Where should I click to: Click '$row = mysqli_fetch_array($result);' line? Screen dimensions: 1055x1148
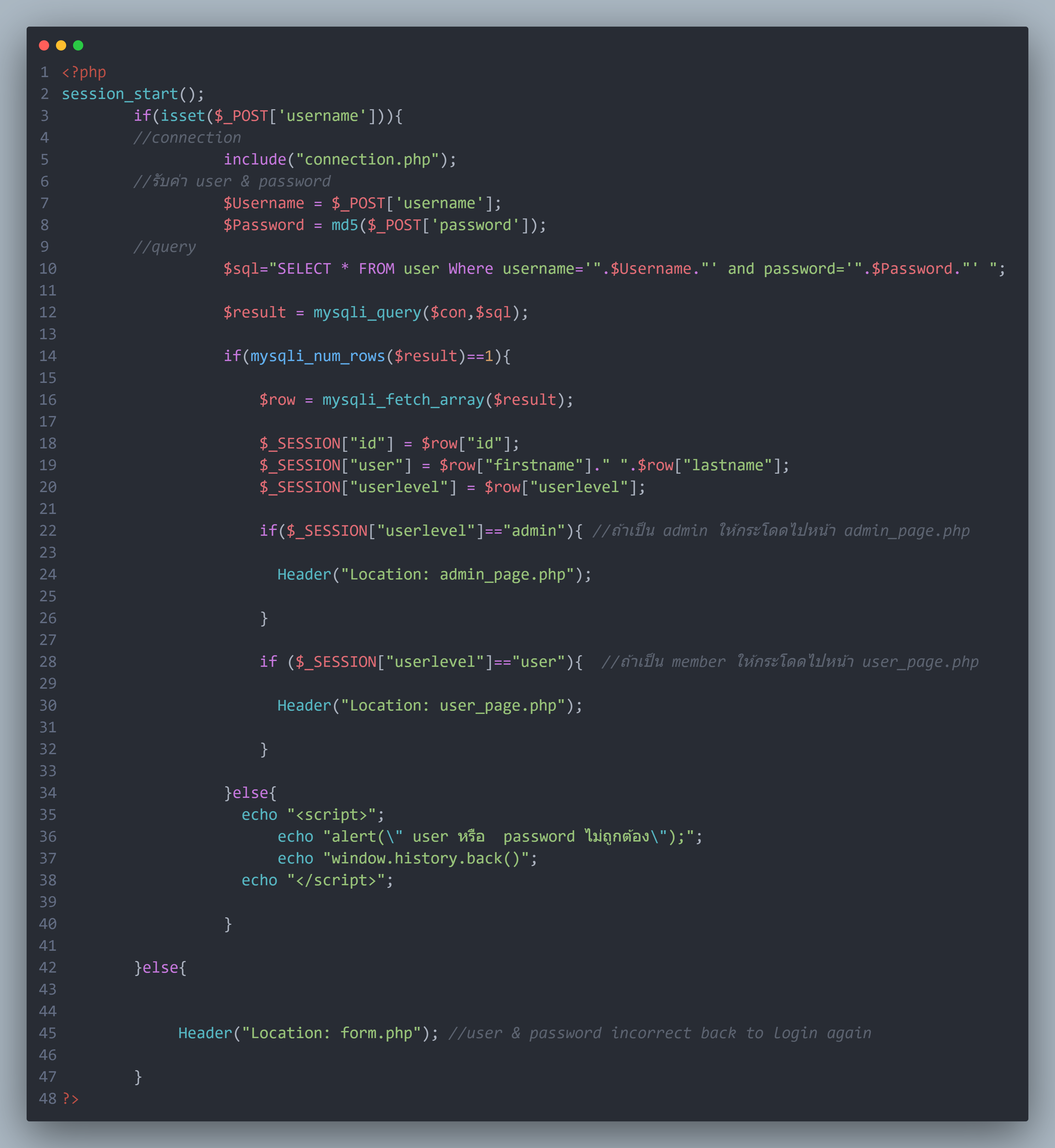(416, 400)
